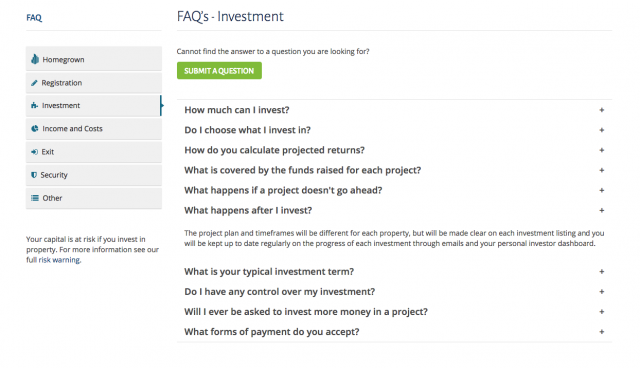The image size is (640, 368).
Task: Click the Income and Costs pie icon
Action: click(x=35, y=129)
